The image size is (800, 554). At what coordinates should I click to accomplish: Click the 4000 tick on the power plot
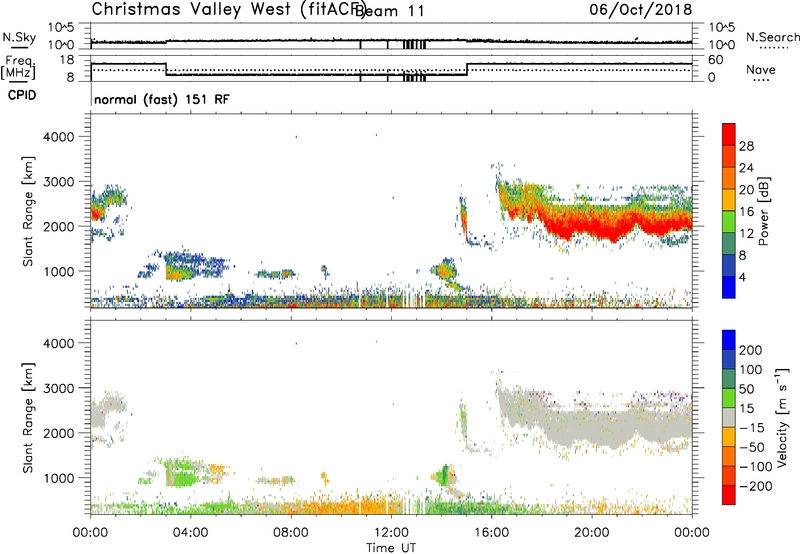[59, 137]
